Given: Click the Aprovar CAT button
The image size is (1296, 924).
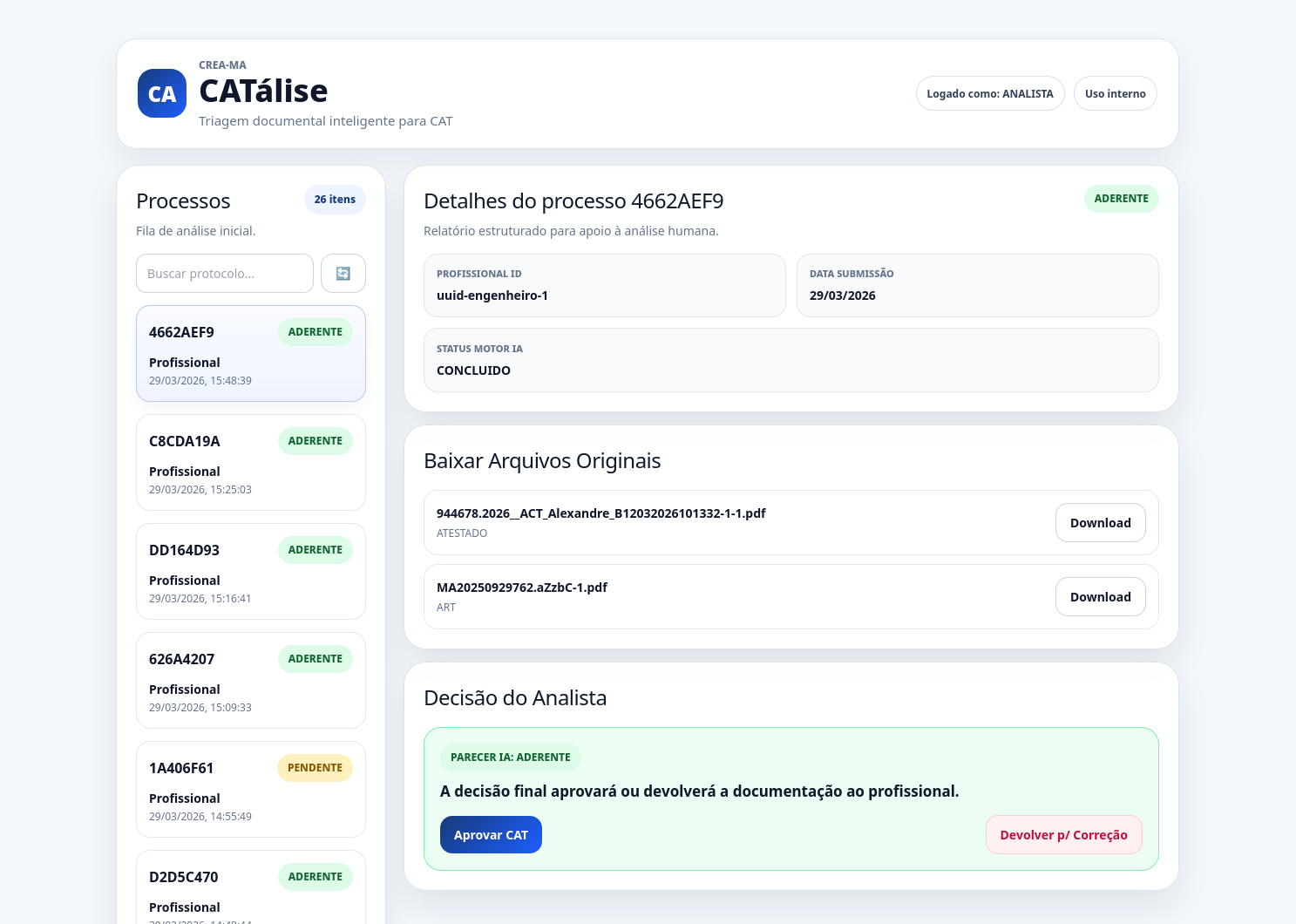Looking at the screenshot, I should click(x=491, y=835).
